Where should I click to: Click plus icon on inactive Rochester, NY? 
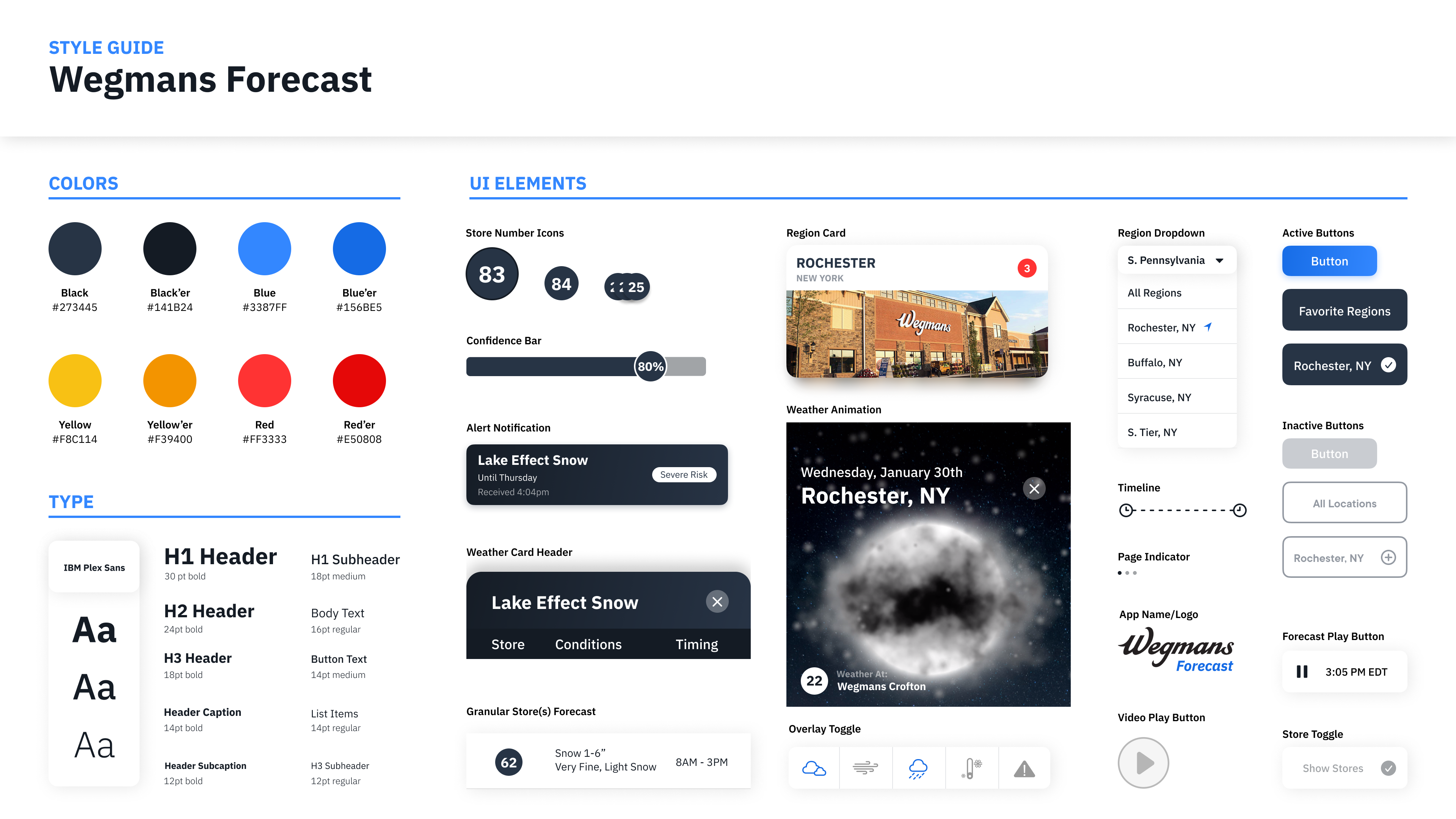click(x=1388, y=557)
